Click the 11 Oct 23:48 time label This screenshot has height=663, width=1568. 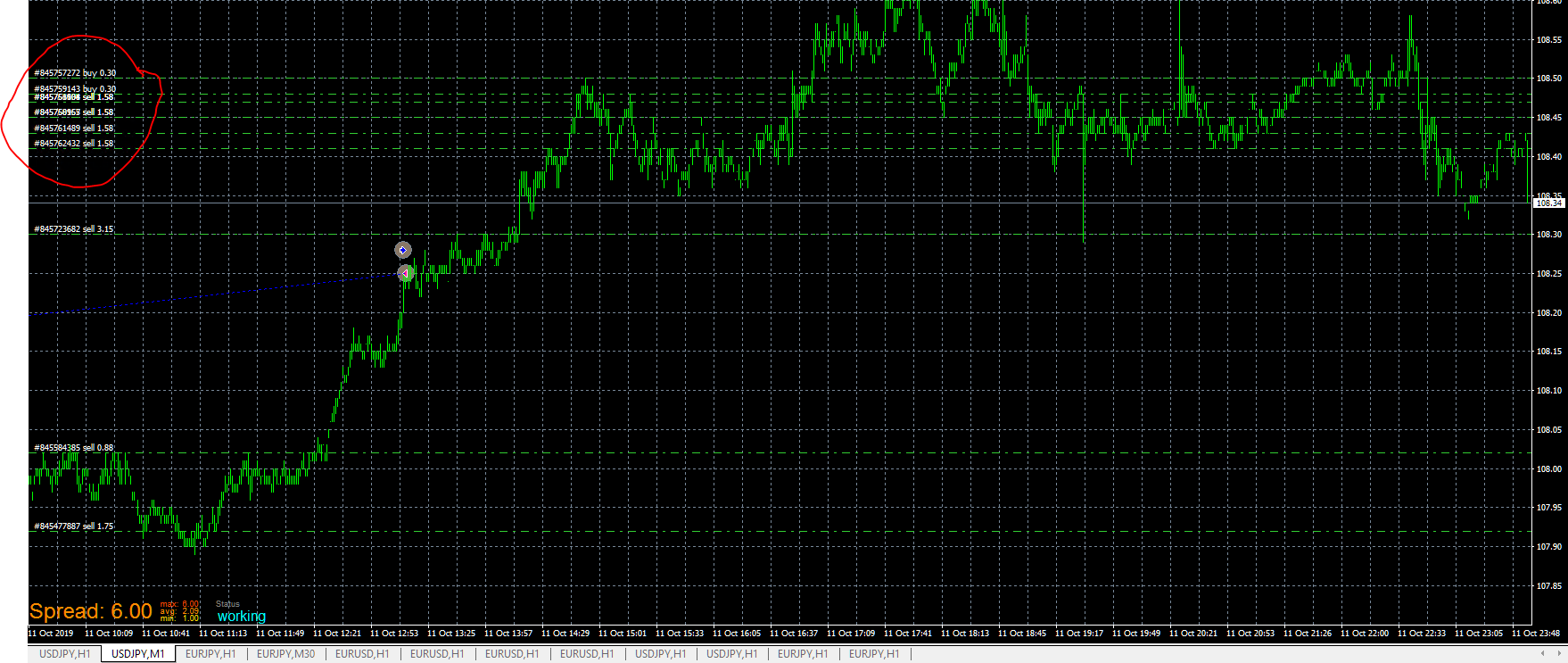(x=1536, y=634)
